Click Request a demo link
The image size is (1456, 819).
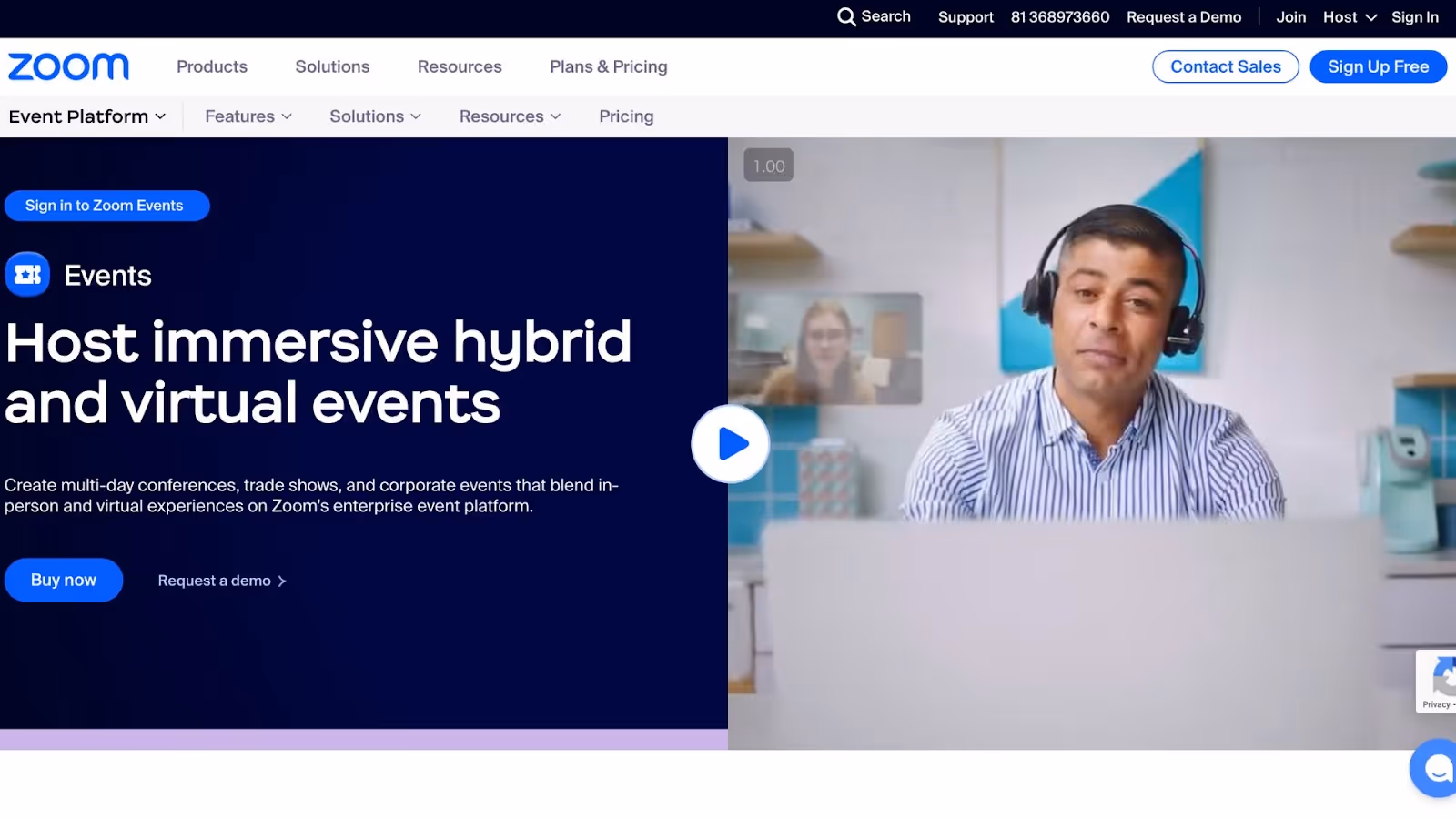pyautogui.click(x=222, y=581)
